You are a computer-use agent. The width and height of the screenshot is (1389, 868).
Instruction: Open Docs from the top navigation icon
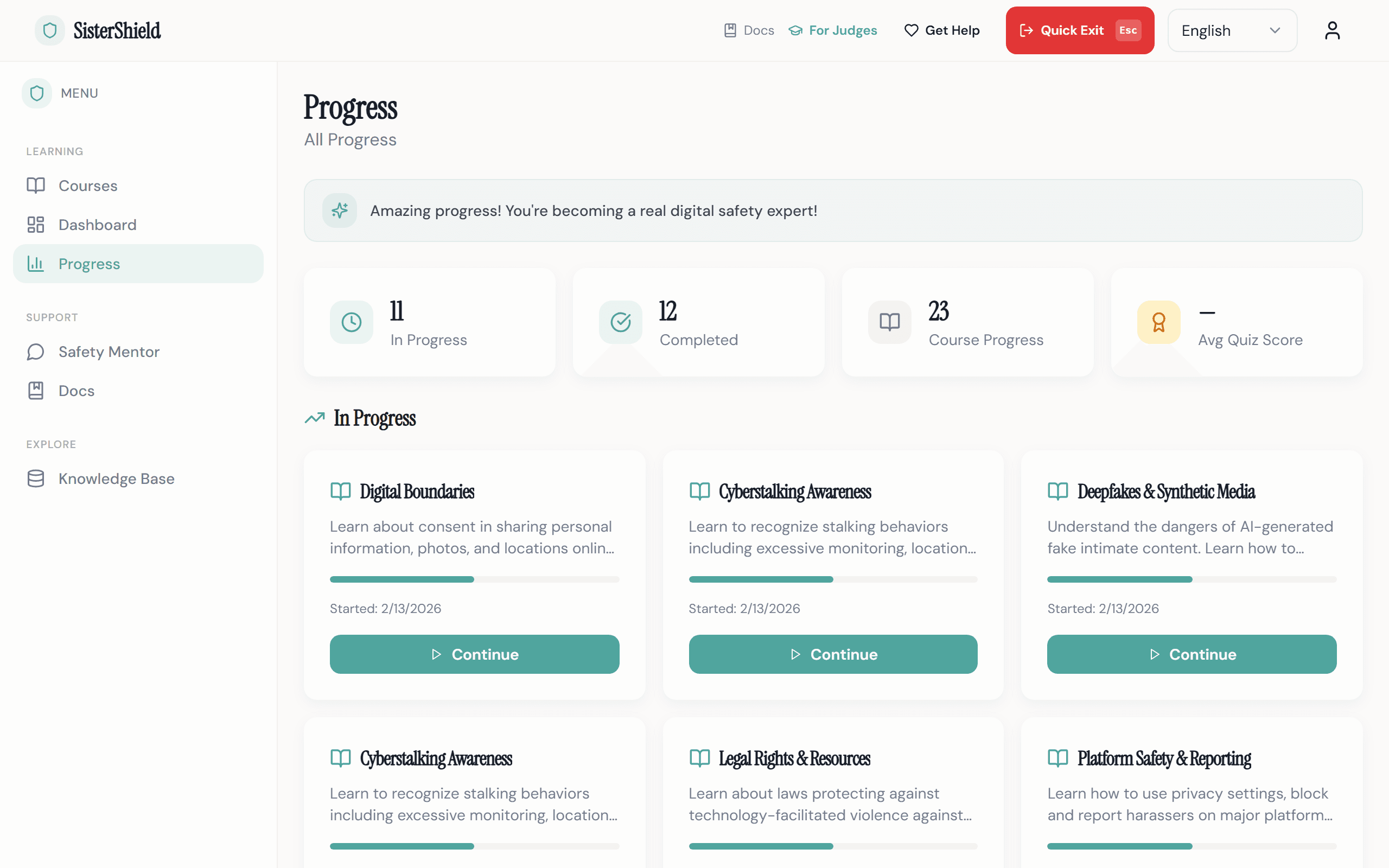[730, 30]
